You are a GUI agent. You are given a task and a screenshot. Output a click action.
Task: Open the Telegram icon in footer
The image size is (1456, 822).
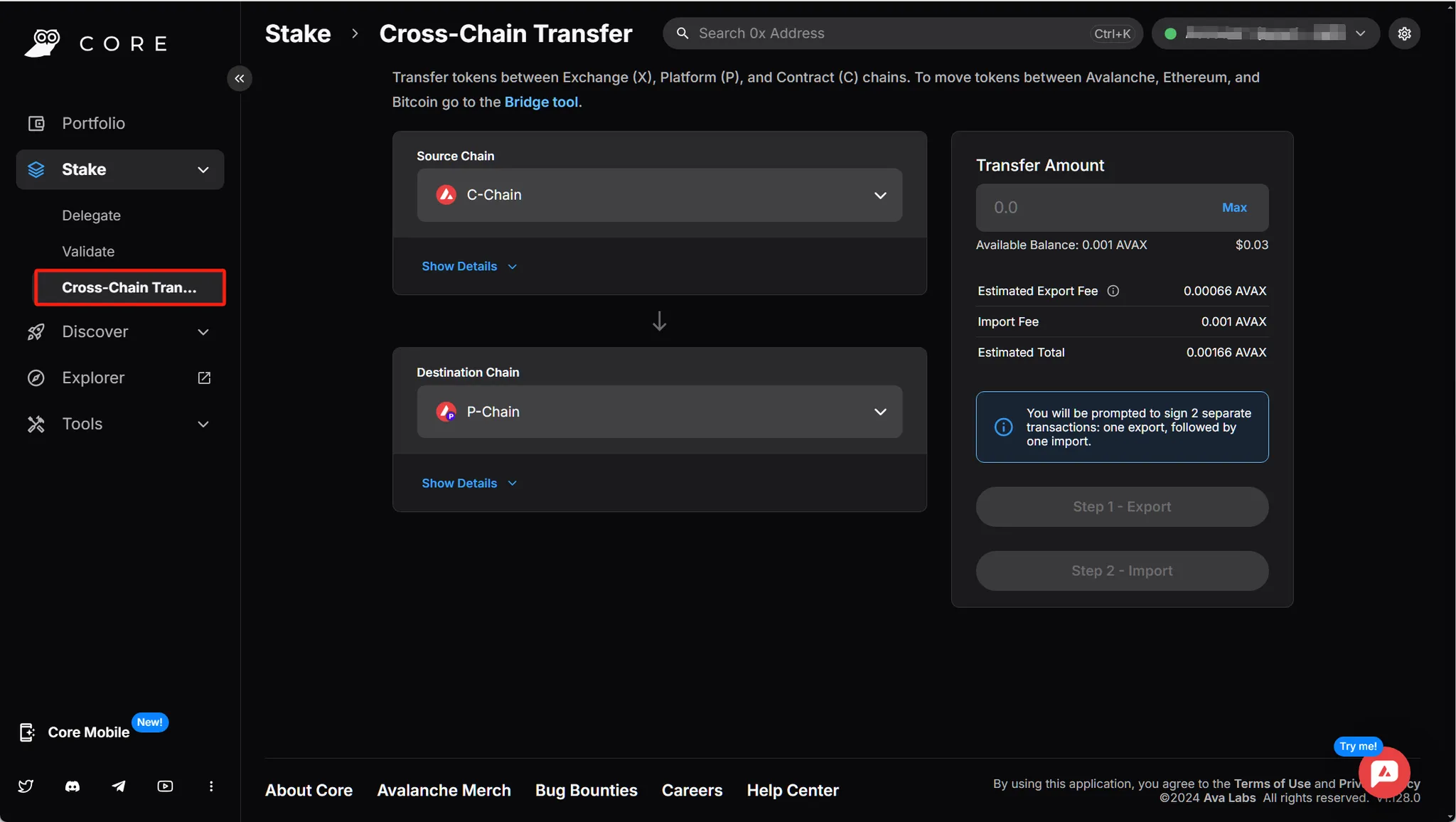pos(119,786)
